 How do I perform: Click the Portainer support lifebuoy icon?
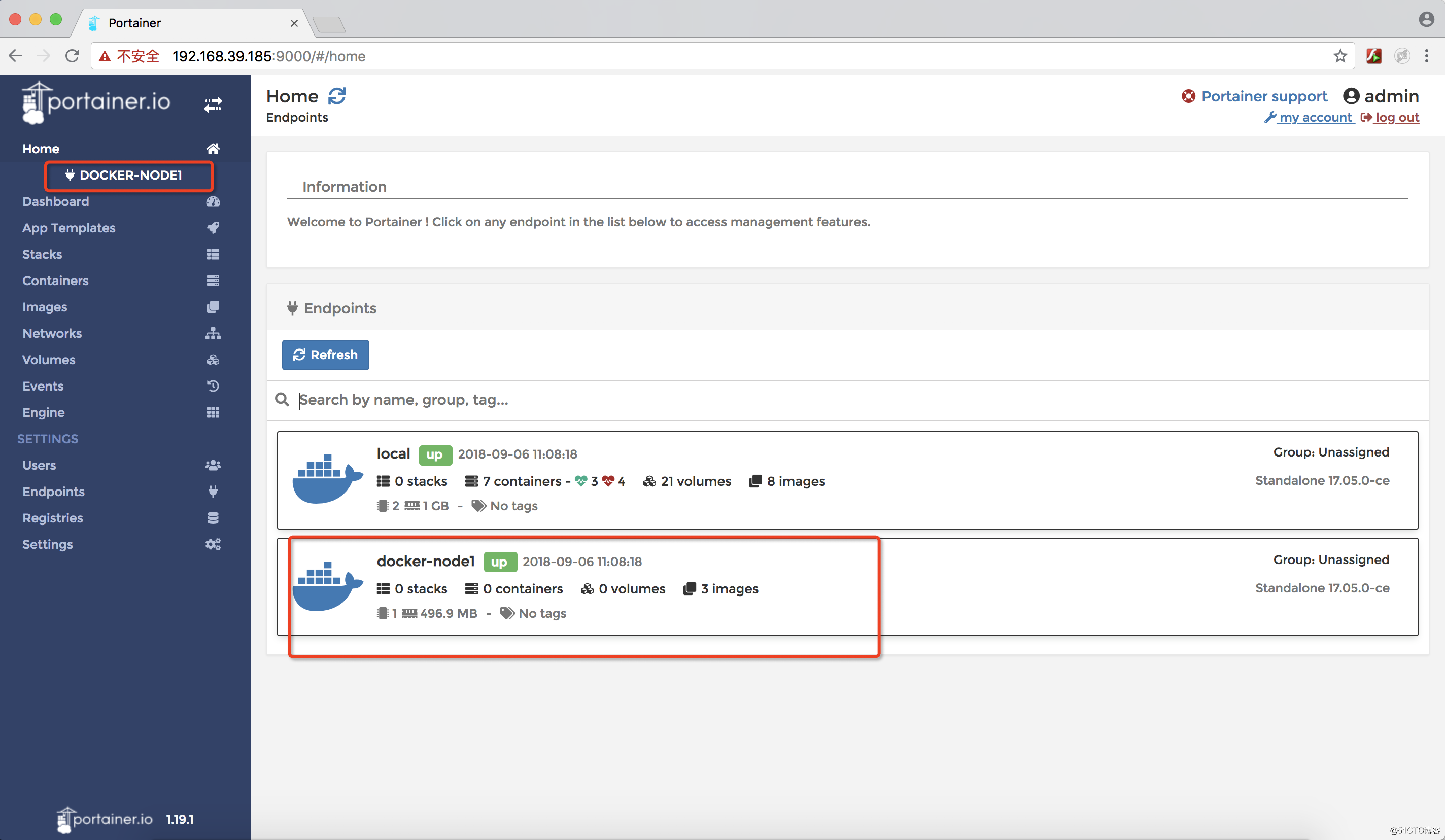click(1188, 96)
